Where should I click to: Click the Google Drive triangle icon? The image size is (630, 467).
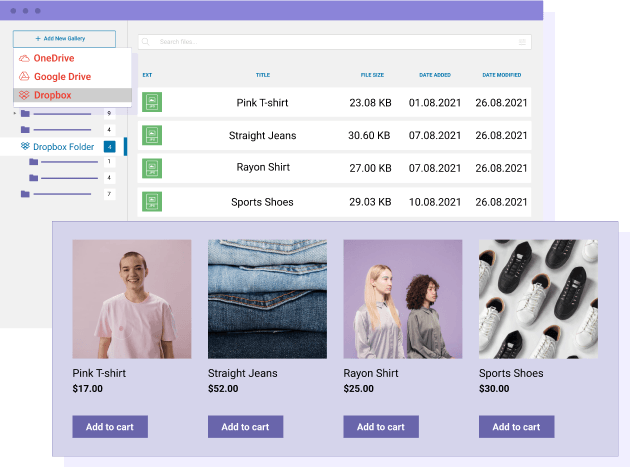pyautogui.click(x=24, y=76)
